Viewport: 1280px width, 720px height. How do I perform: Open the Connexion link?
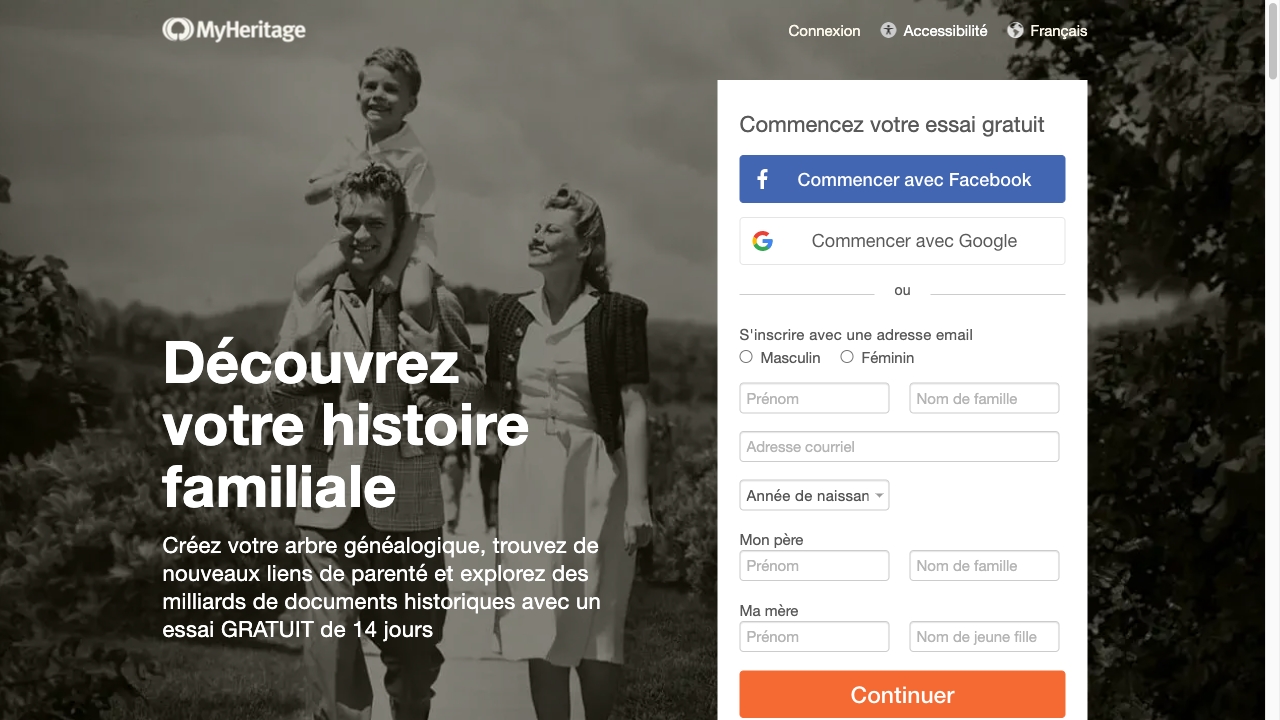click(x=824, y=30)
